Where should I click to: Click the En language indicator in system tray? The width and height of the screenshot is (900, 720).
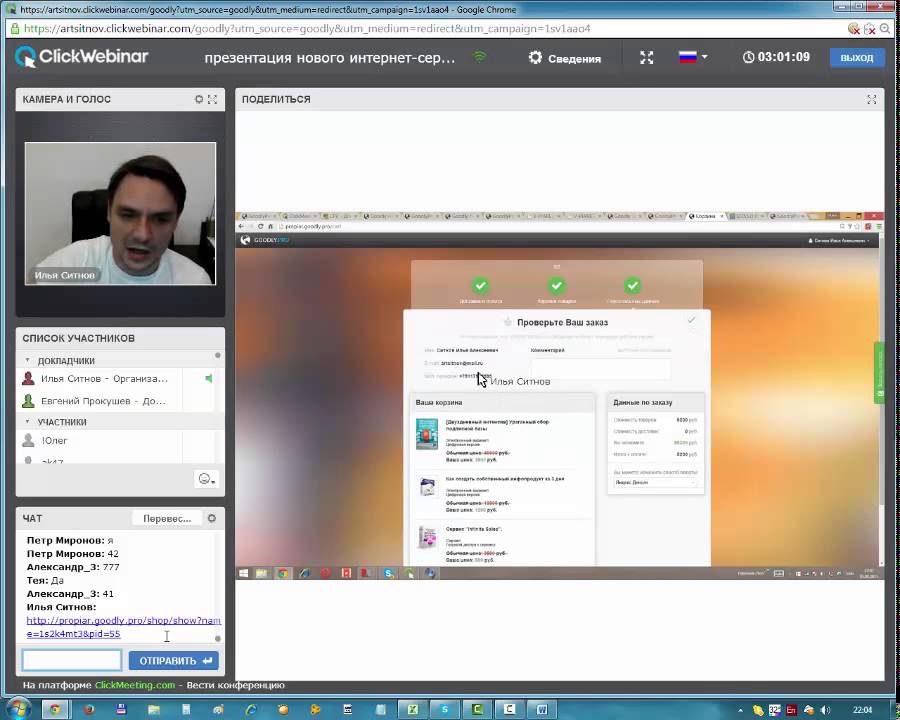click(x=791, y=710)
